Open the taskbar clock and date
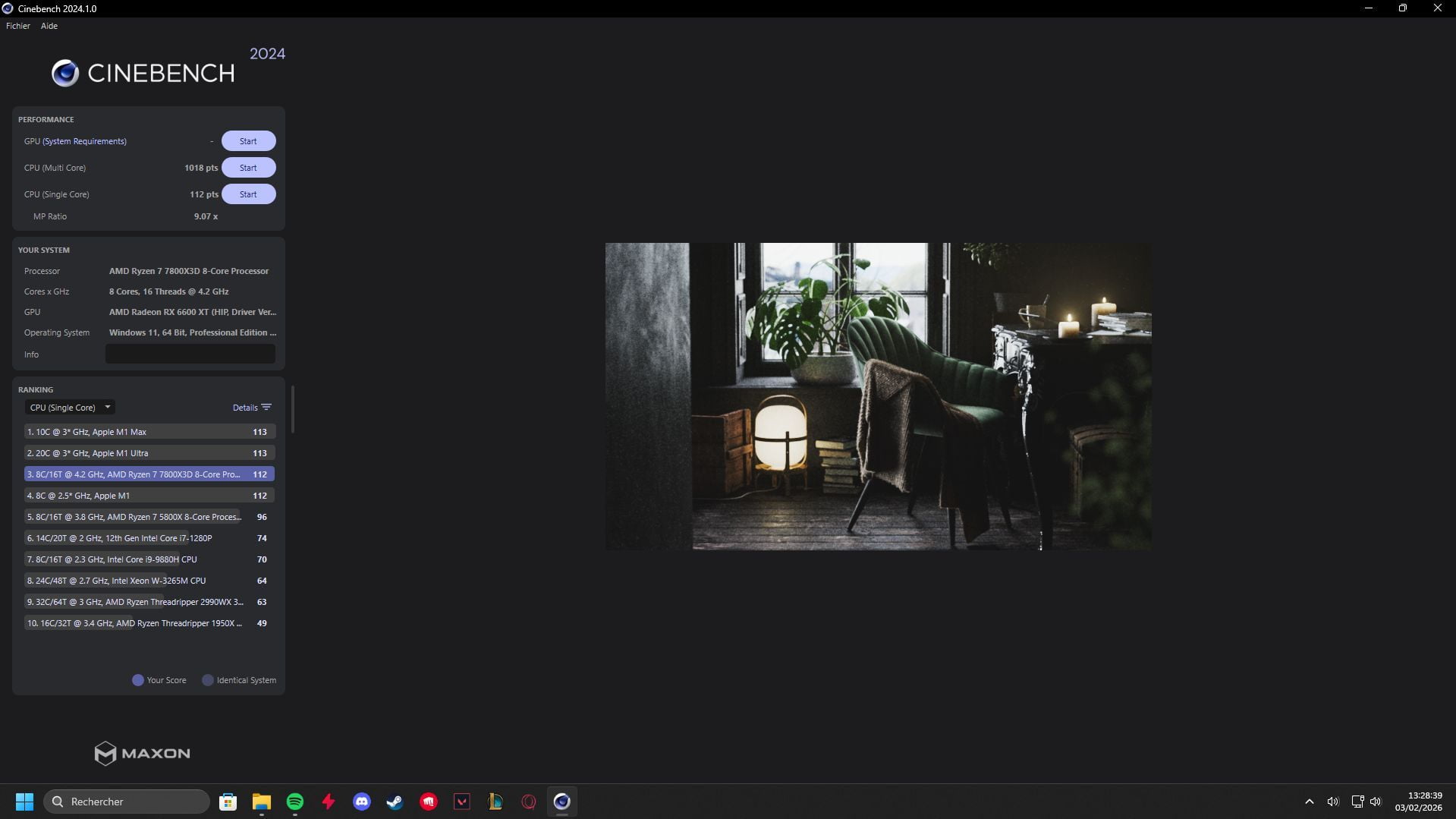 pyautogui.click(x=1418, y=802)
